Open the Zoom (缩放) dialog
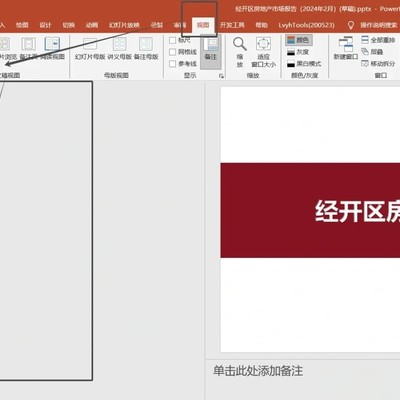Viewport: 400px width, 400px height. [240, 52]
